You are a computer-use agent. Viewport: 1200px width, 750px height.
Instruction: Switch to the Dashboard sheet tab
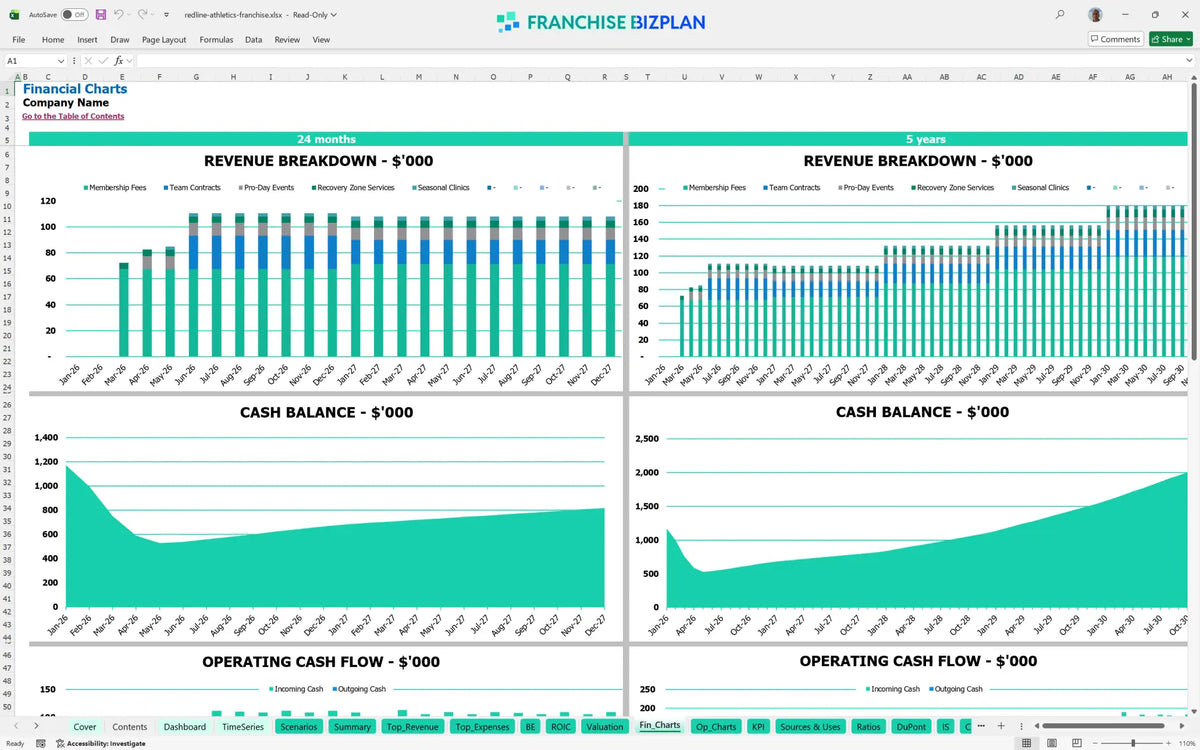click(185, 726)
